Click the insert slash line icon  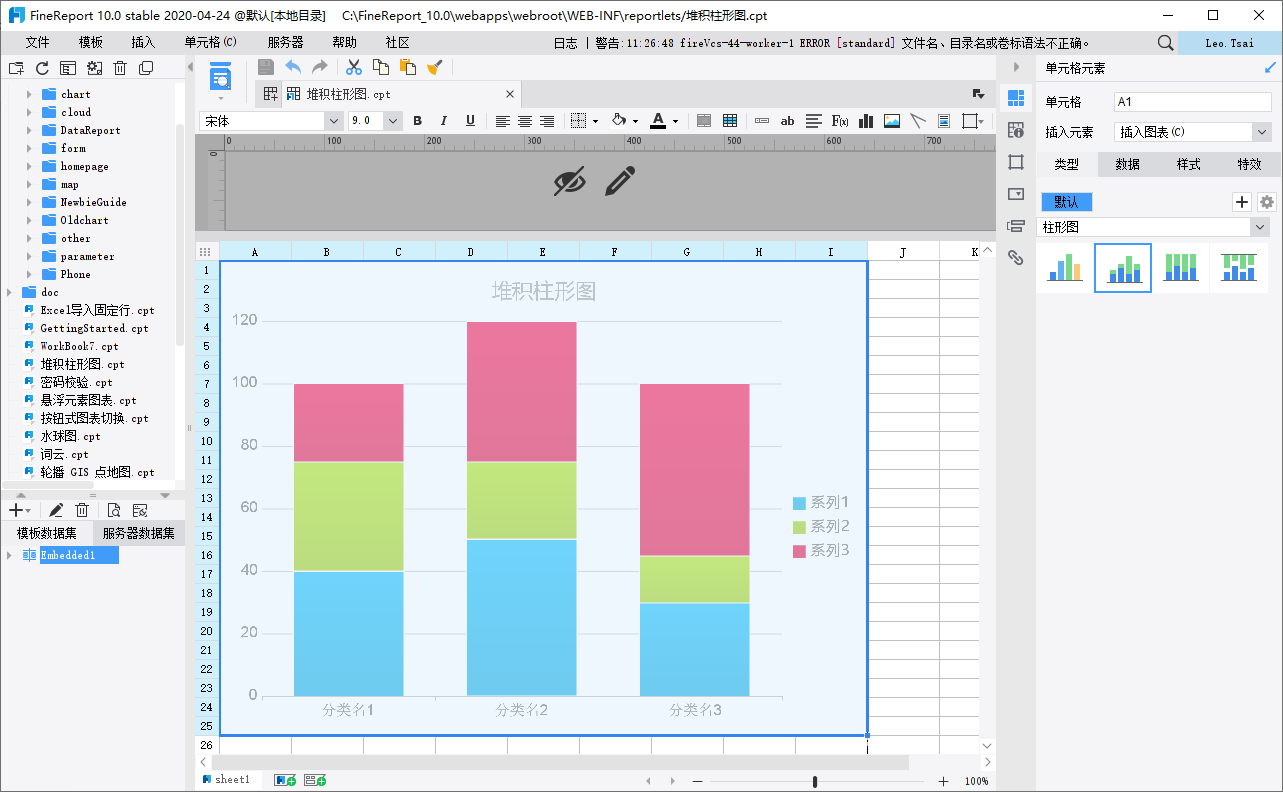click(918, 121)
